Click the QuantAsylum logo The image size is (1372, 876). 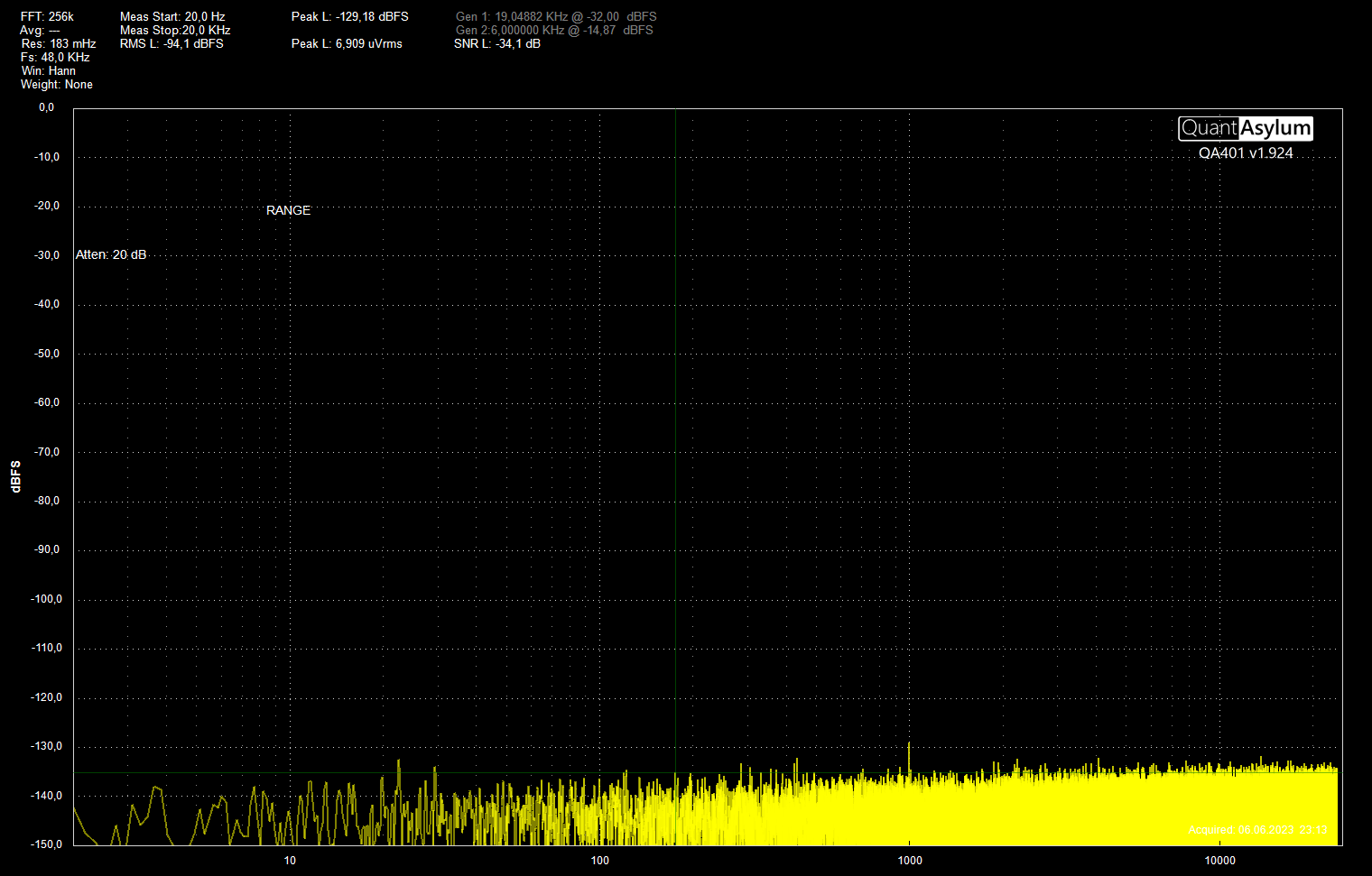1245,129
